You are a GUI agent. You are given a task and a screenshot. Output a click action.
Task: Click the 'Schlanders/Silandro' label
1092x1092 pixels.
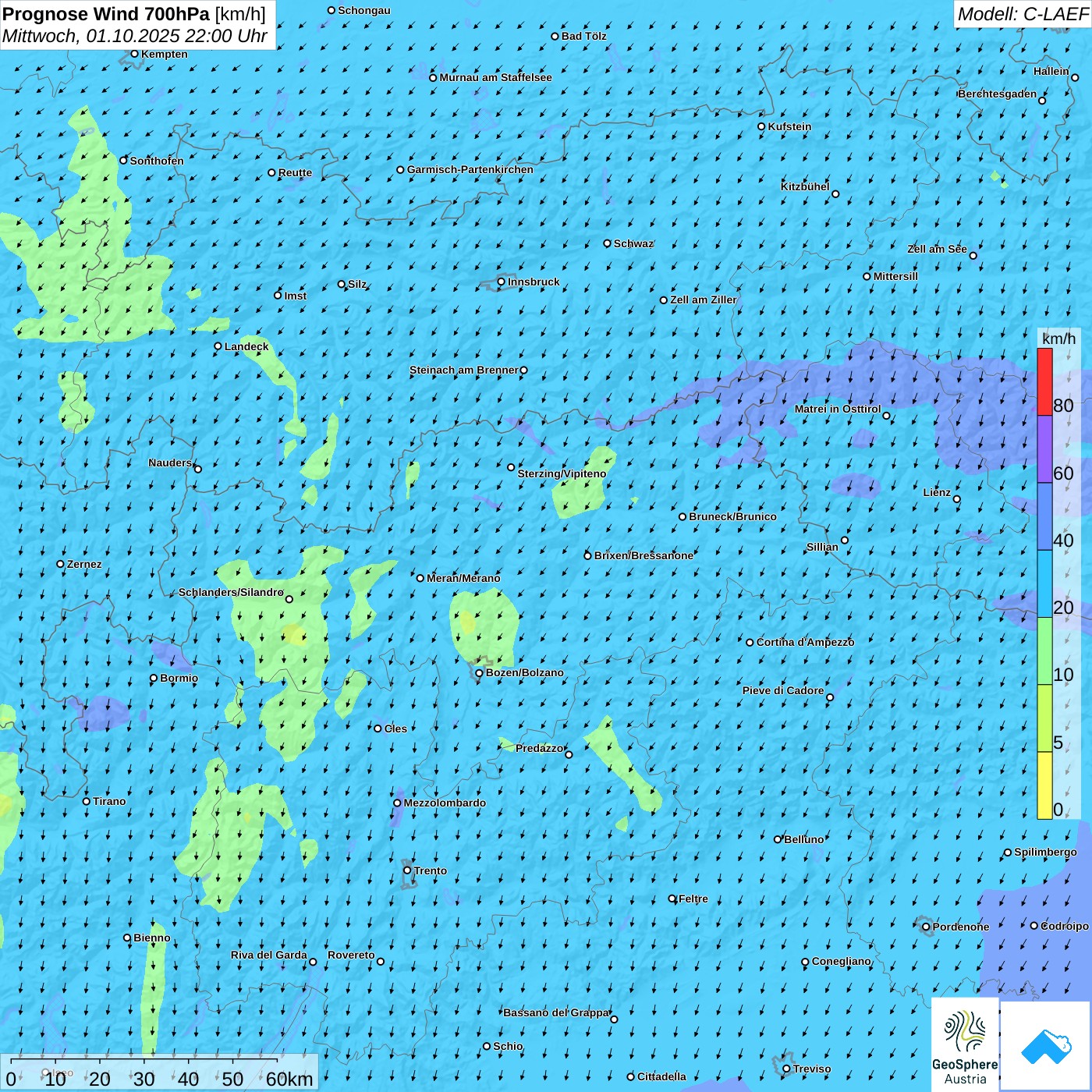coord(231,592)
